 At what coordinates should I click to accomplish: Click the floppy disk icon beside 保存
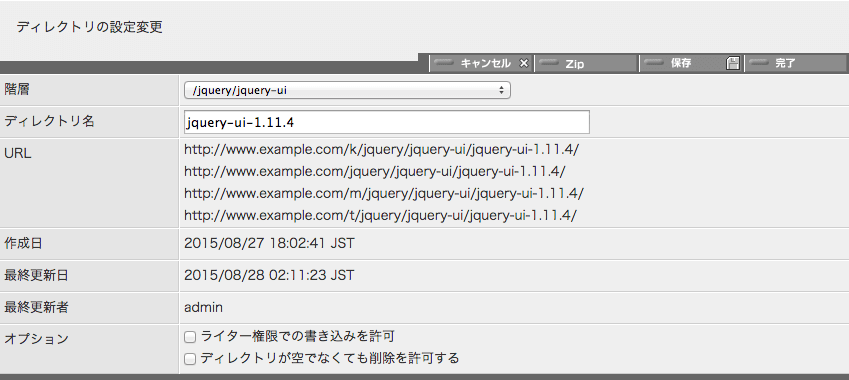coord(733,63)
